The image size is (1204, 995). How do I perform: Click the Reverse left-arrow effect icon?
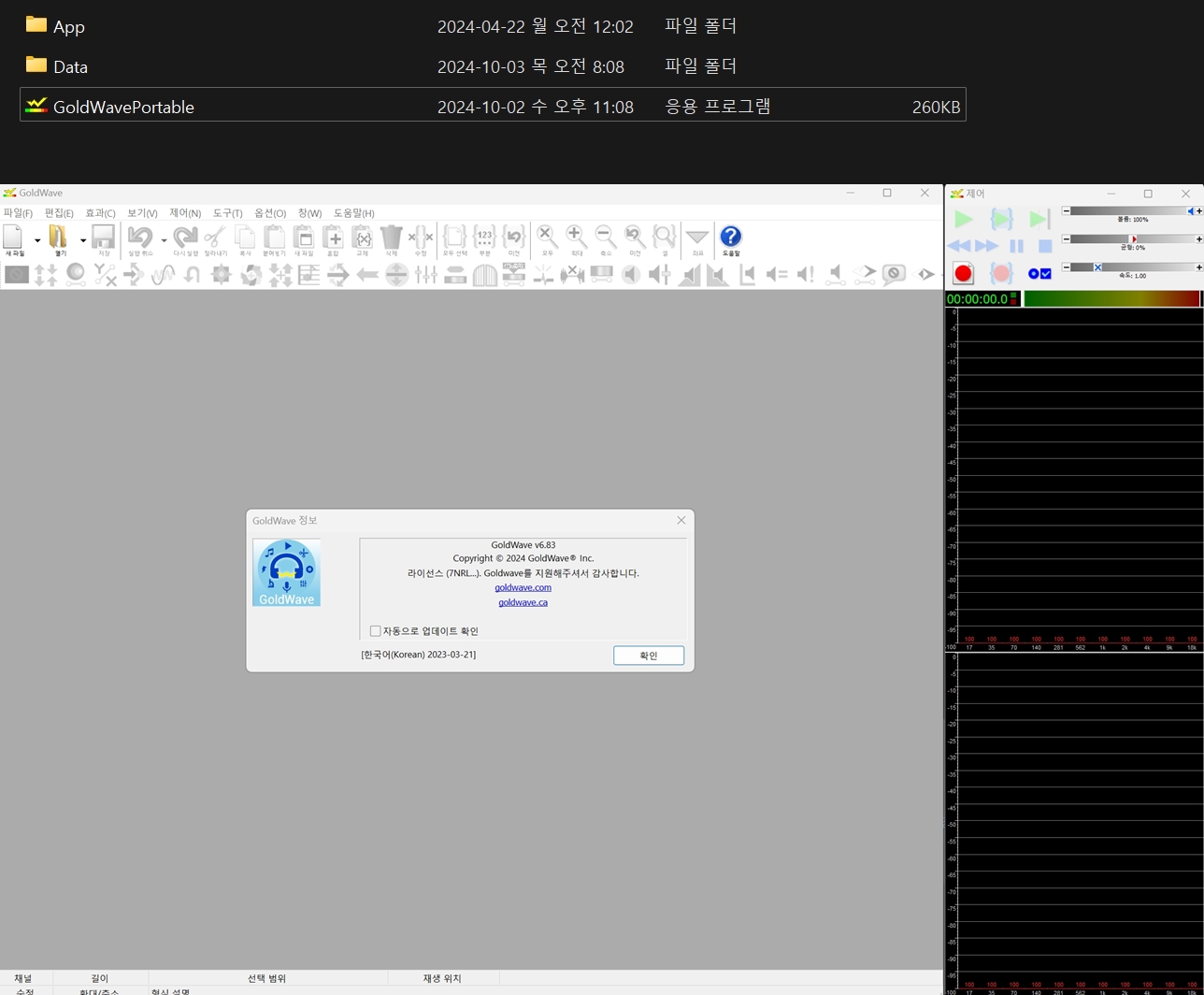coord(367,275)
